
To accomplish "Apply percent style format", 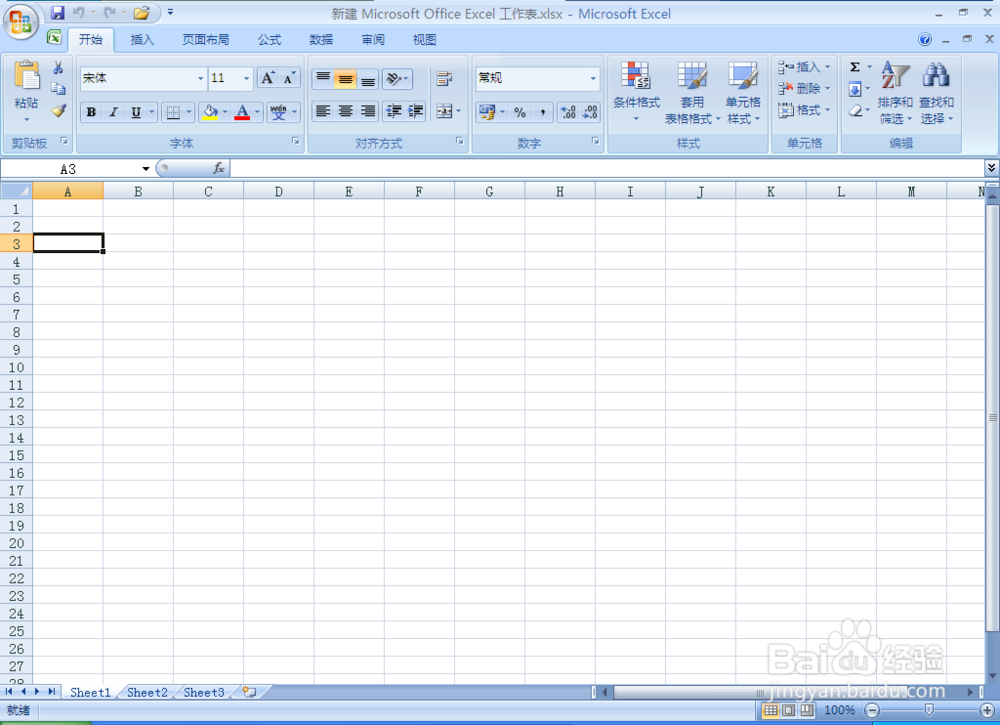I will click(x=520, y=112).
